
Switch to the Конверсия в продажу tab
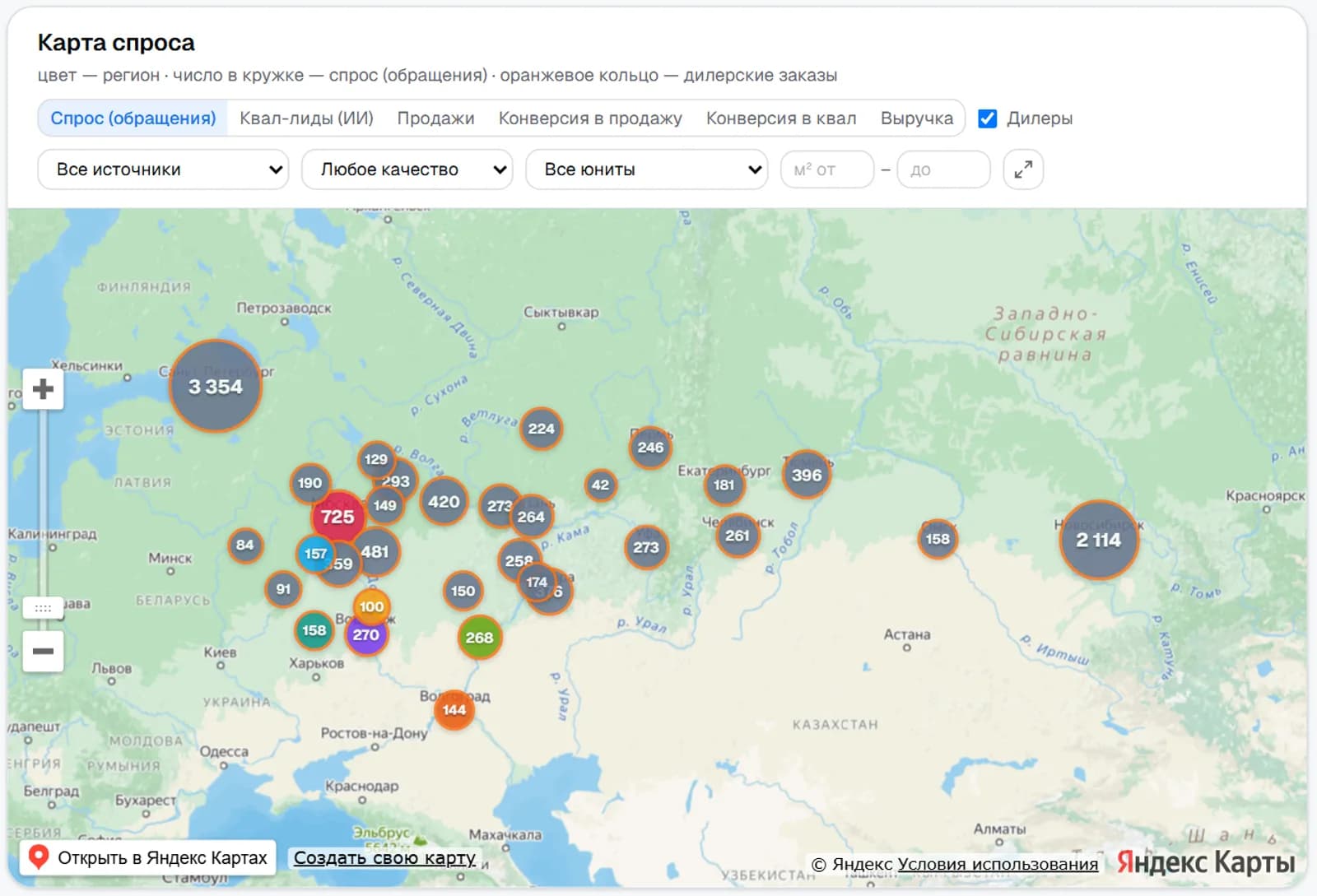click(590, 118)
